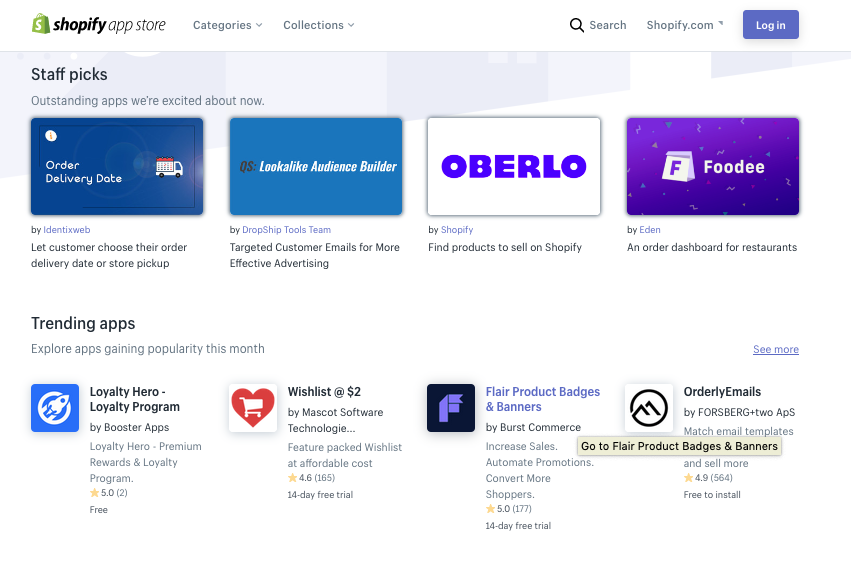Visit Identixweb developer link
This screenshot has width=851, height=578.
tap(67, 230)
